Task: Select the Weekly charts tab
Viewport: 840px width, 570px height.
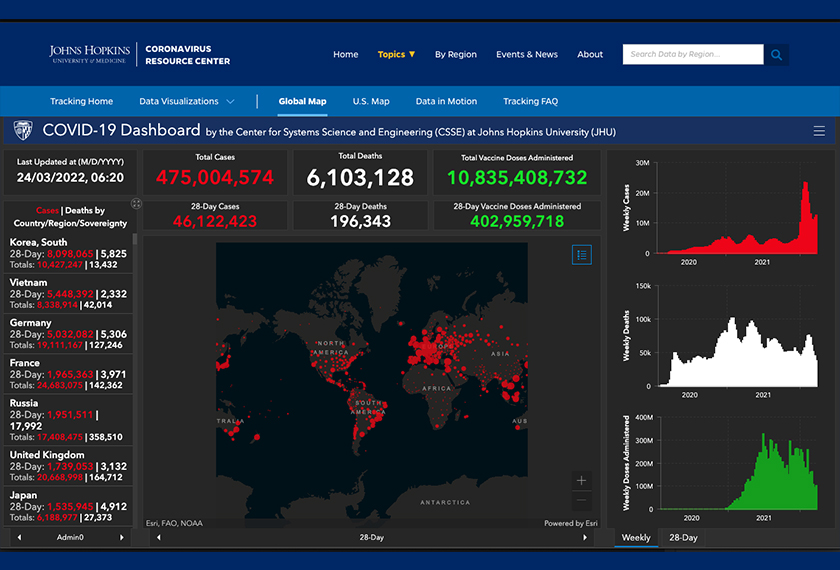Action: 636,538
